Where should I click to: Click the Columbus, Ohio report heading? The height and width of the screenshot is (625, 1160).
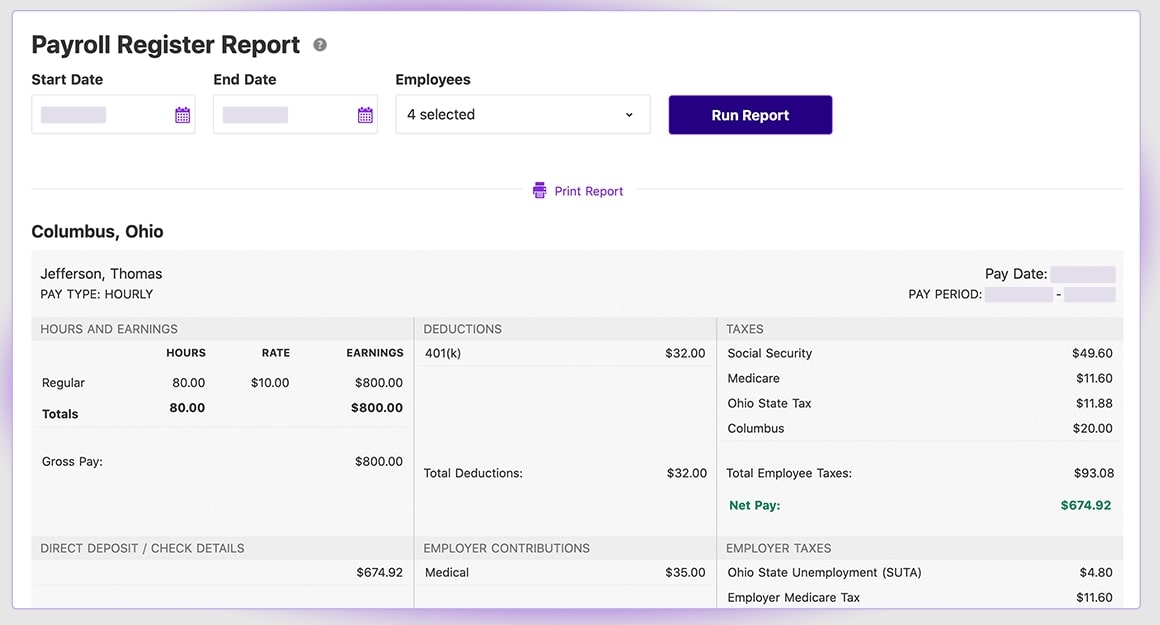[97, 231]
